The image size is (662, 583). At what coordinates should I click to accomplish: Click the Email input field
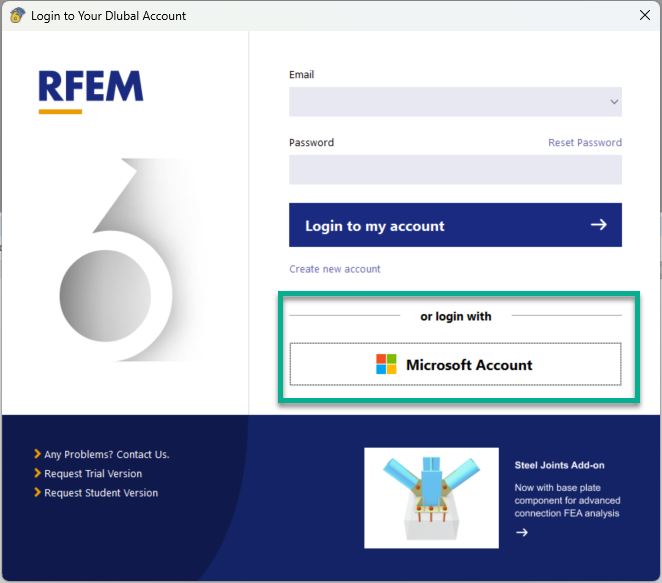pos(455,102)
